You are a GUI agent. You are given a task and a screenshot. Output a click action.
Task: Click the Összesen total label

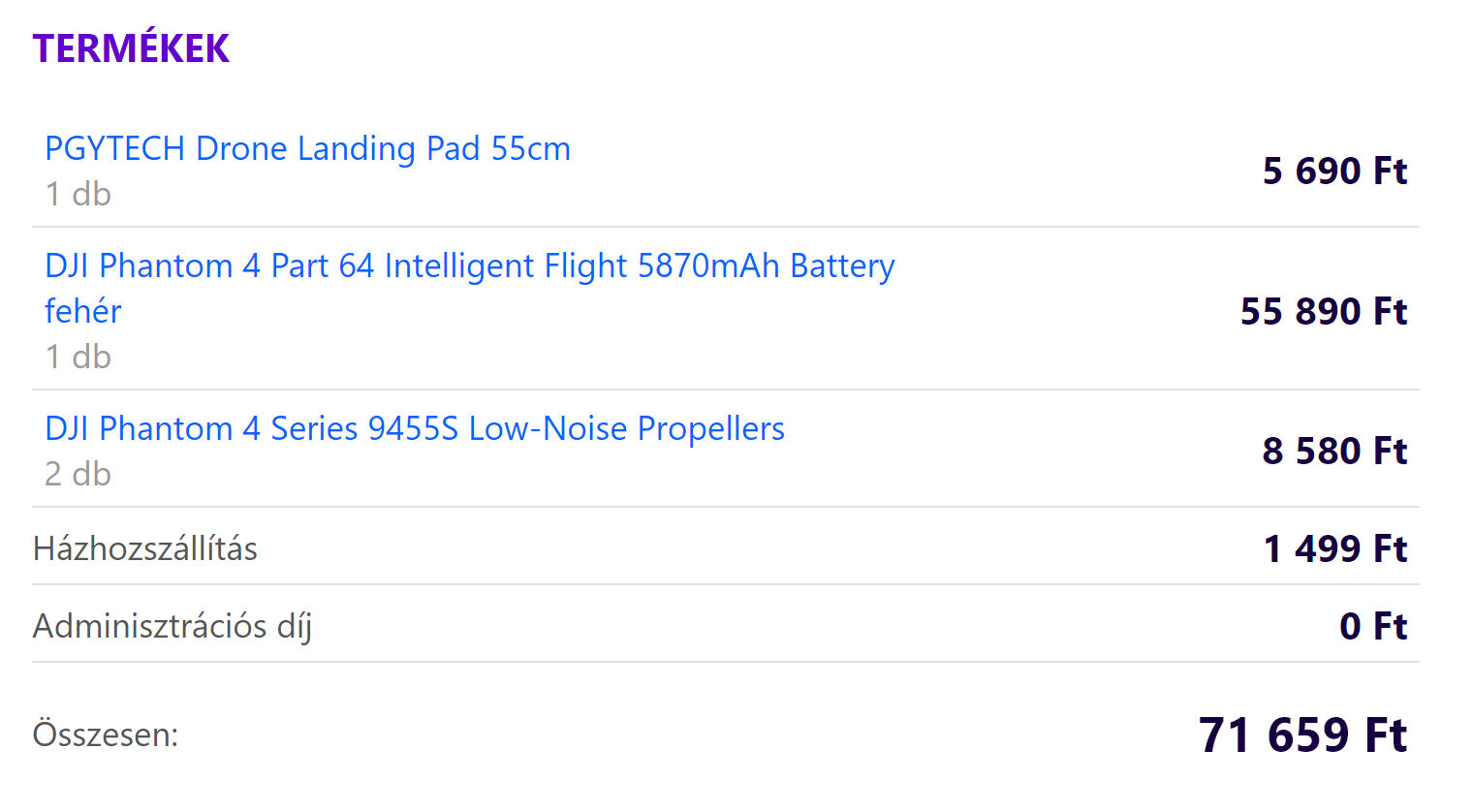(106, 734)
